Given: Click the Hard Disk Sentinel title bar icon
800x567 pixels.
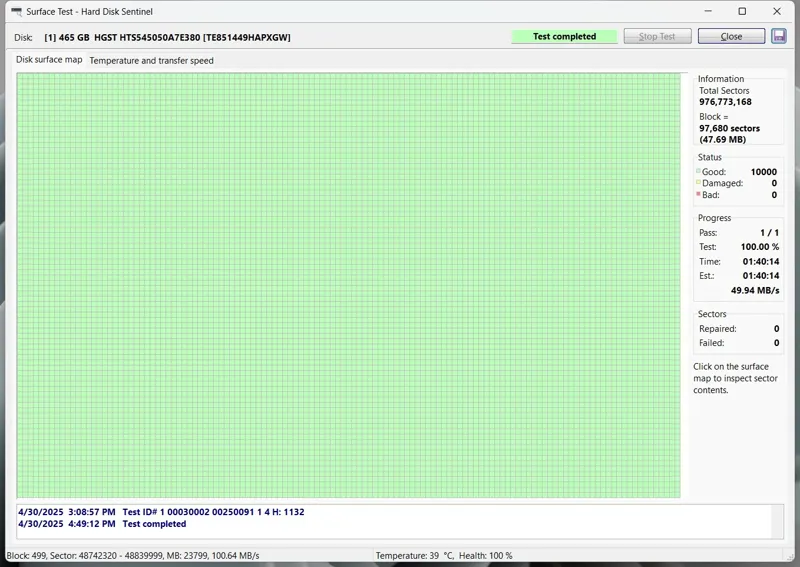Looking at the screenshot, I should (15, 11).
